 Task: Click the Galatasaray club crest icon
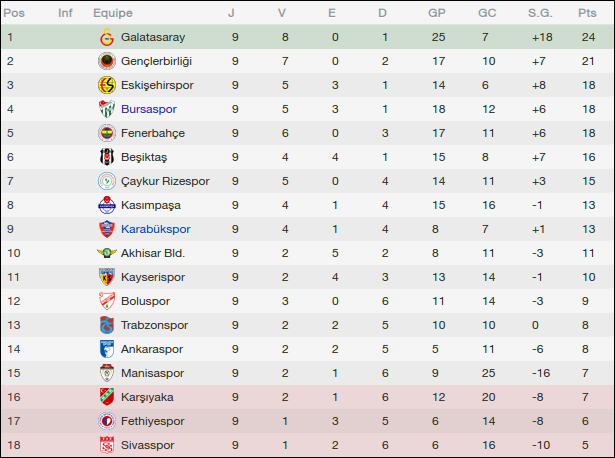(x=105, y=37)
